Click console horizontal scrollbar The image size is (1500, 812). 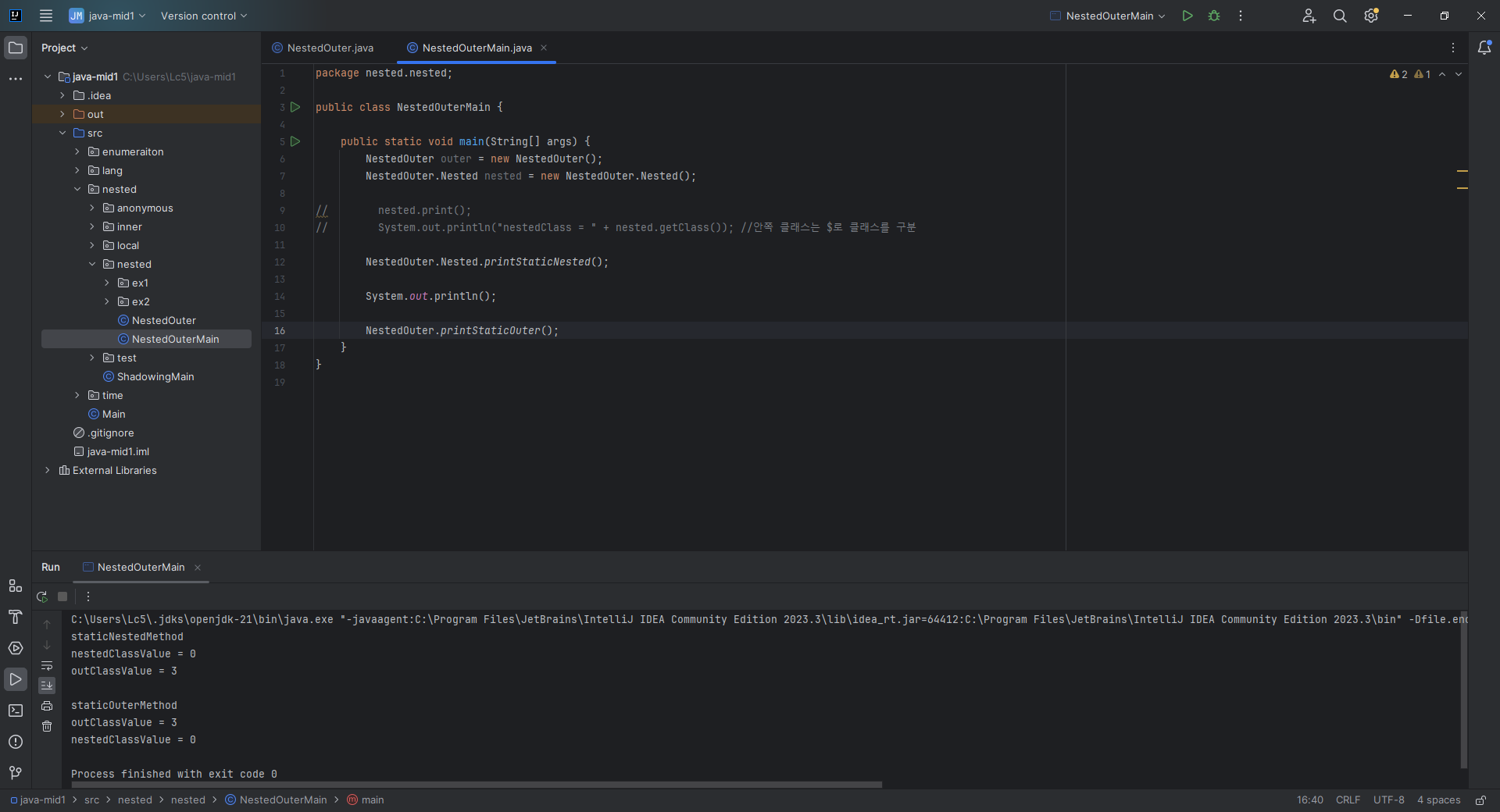[x=477, y=785]
